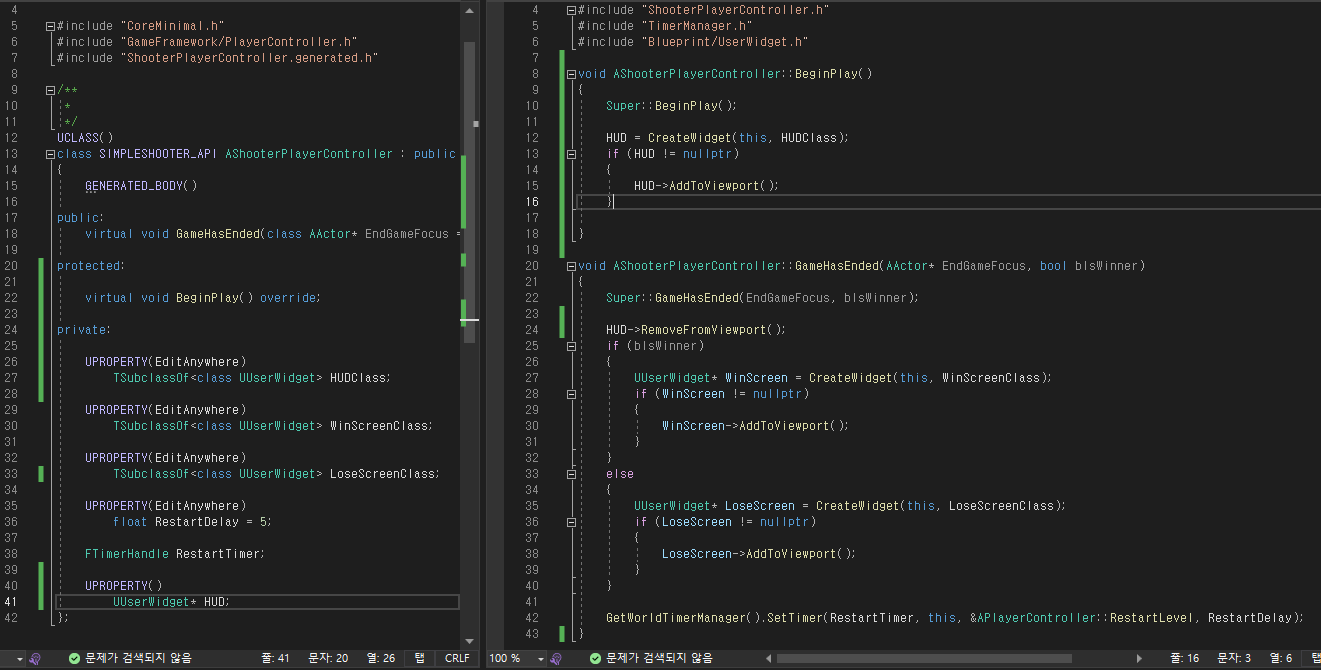
Task: Click 'virtual void BeginPlay() override;' declaration
Action: pyautogui.click(x=203, y=298)
